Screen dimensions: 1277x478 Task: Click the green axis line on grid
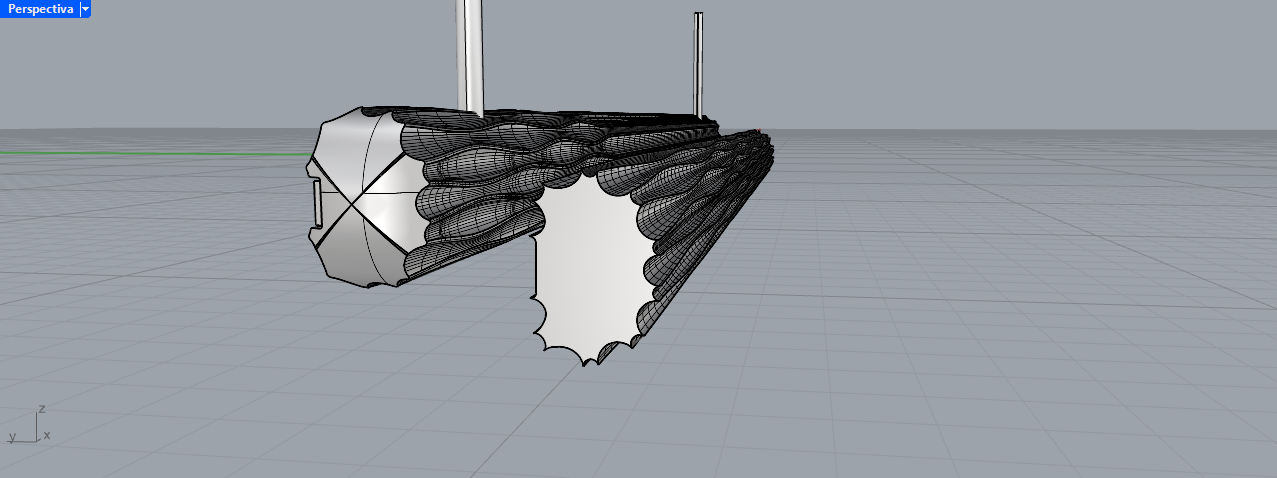[x=150, y=153]
